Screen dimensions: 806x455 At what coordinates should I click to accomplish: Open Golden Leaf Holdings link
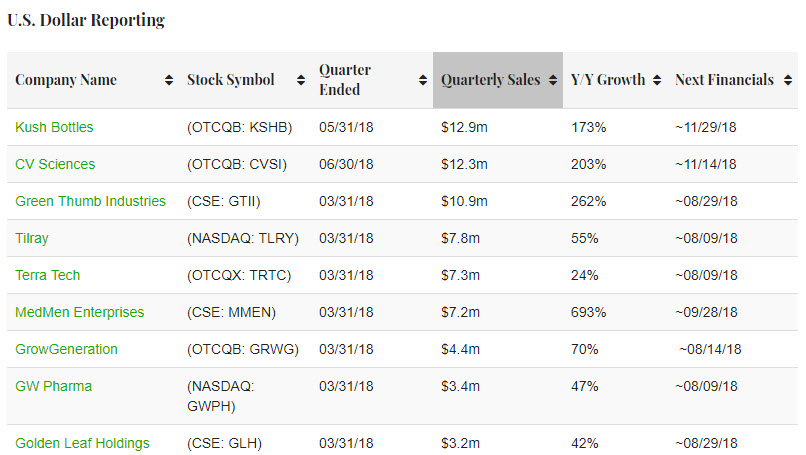[x=82, y=443]
